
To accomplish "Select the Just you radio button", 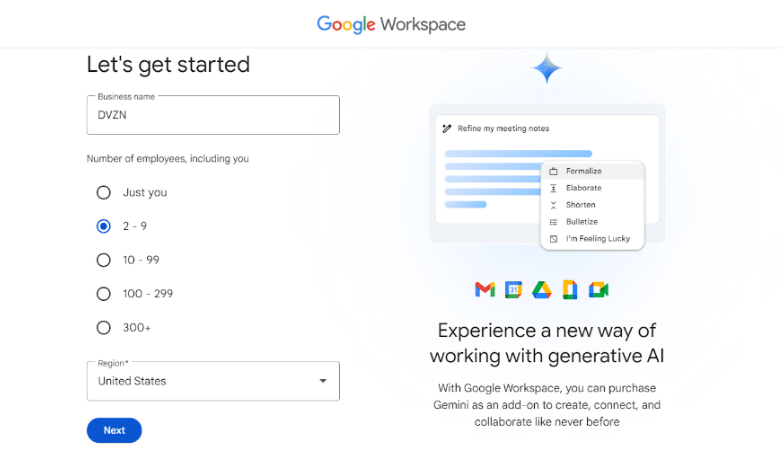I will tap(104, 193).
